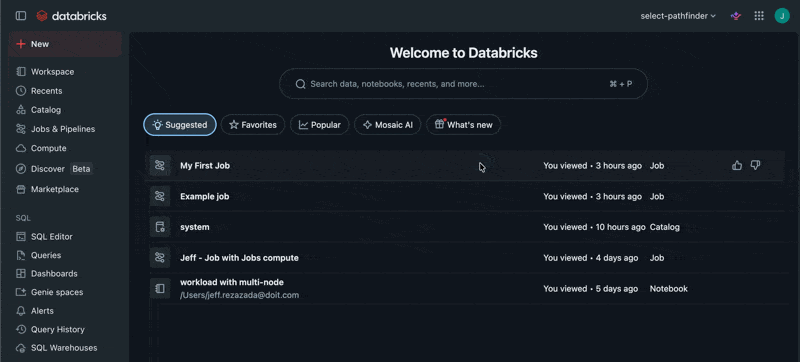Screen dimensions: 800x362
Task: Click the Marketplace store icon
Action: (21, 189)
